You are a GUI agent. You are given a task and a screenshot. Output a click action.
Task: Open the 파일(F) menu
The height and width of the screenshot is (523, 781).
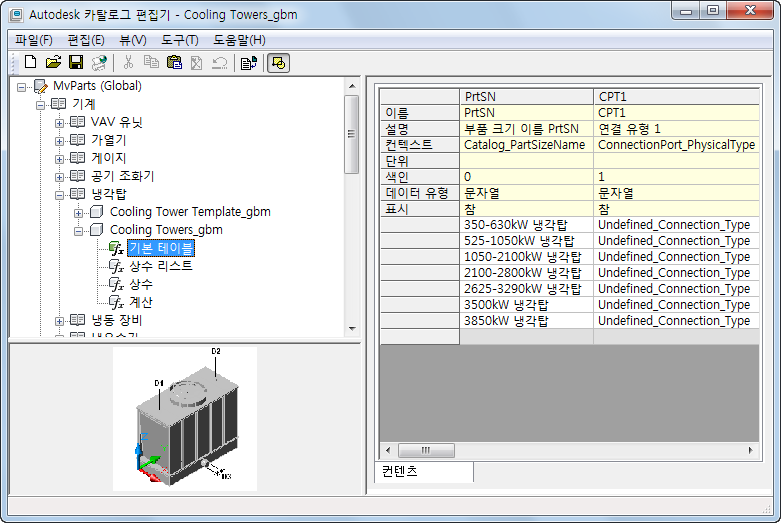34,40
